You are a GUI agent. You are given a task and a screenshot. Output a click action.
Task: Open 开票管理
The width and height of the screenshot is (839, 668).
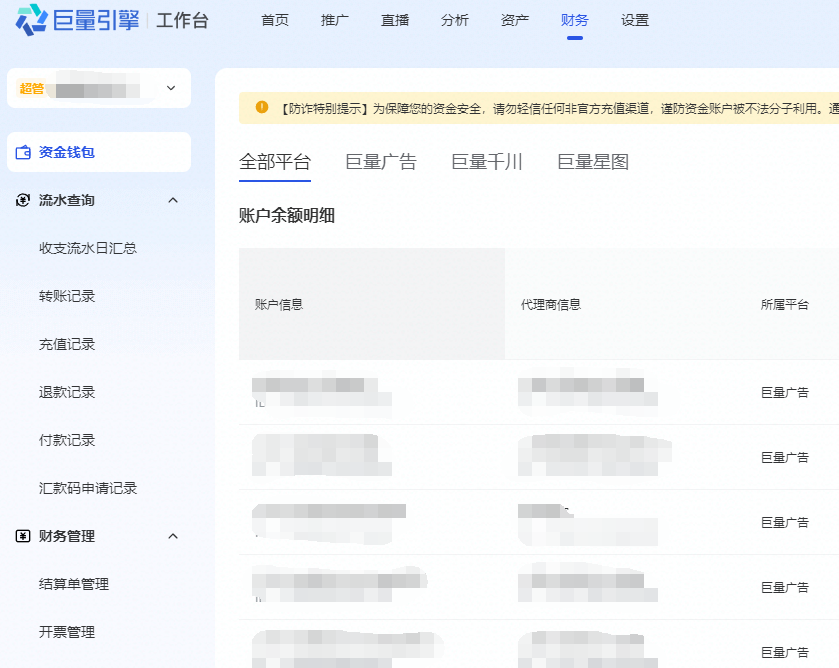67,632
